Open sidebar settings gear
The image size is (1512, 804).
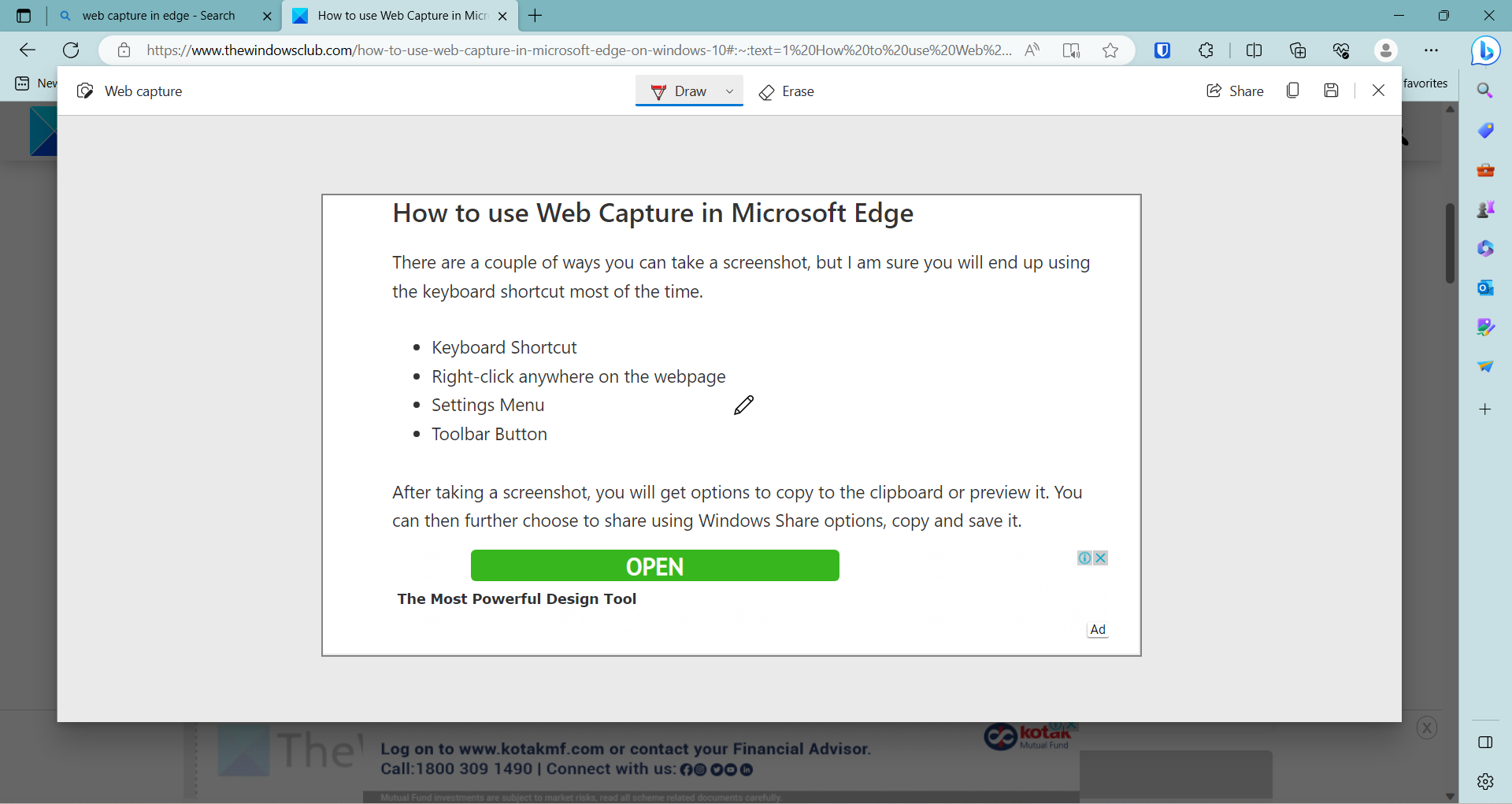click(1485, 781)
